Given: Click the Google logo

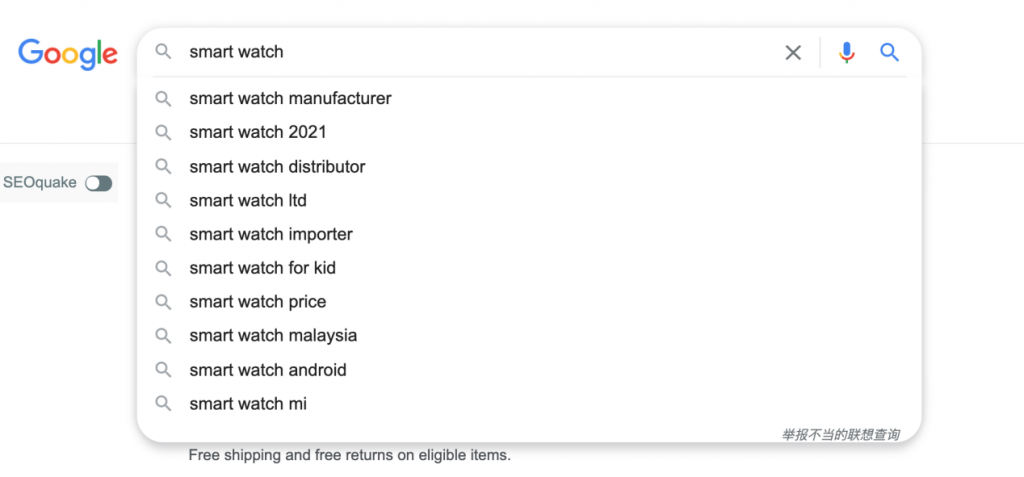Looking at the screenshot, I should coord(68,54).
